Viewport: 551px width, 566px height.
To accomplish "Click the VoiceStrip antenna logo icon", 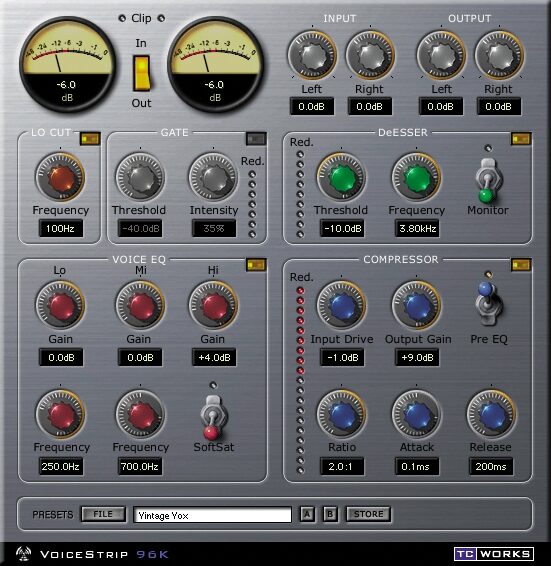I will point(24,554).
